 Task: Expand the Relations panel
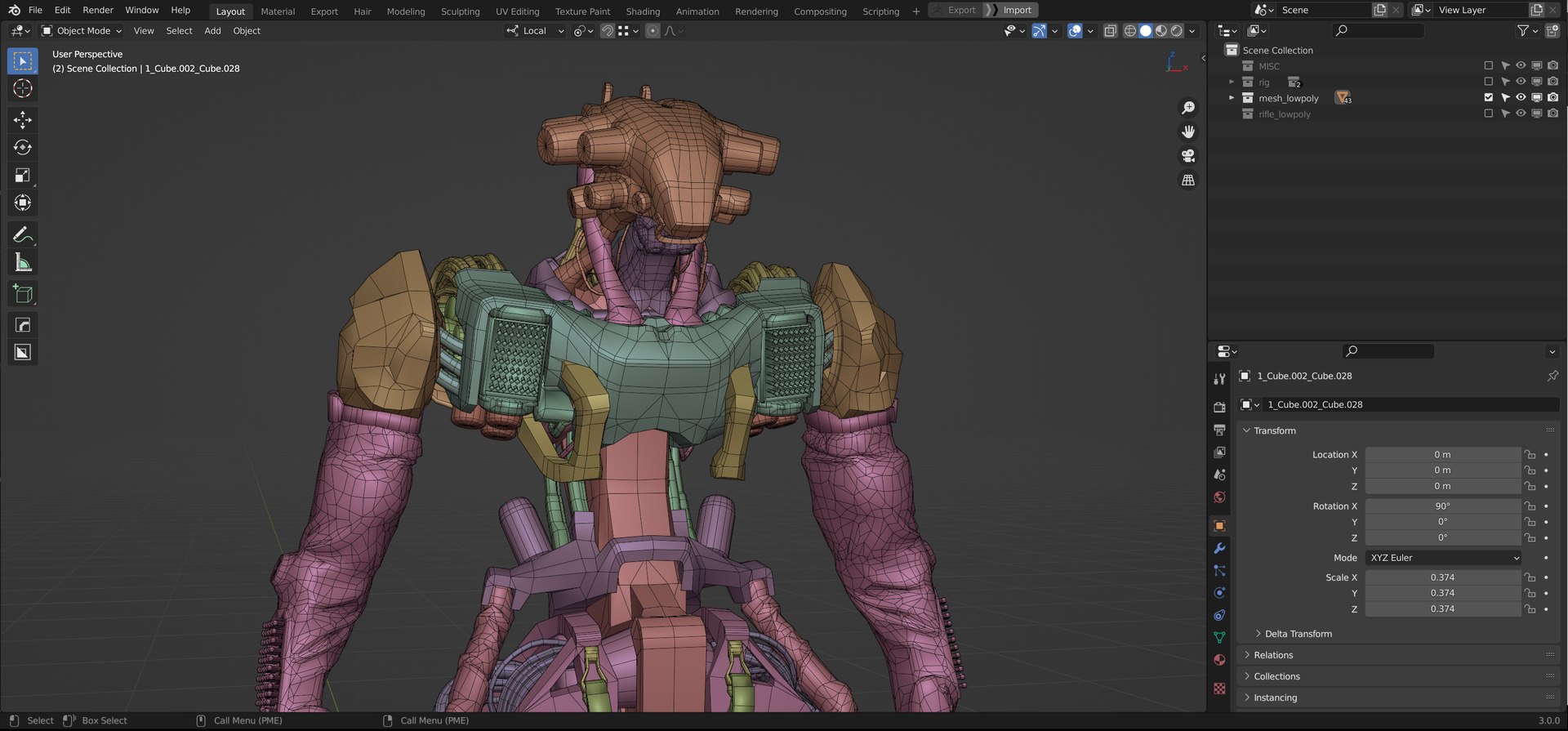pos(1246,655)
